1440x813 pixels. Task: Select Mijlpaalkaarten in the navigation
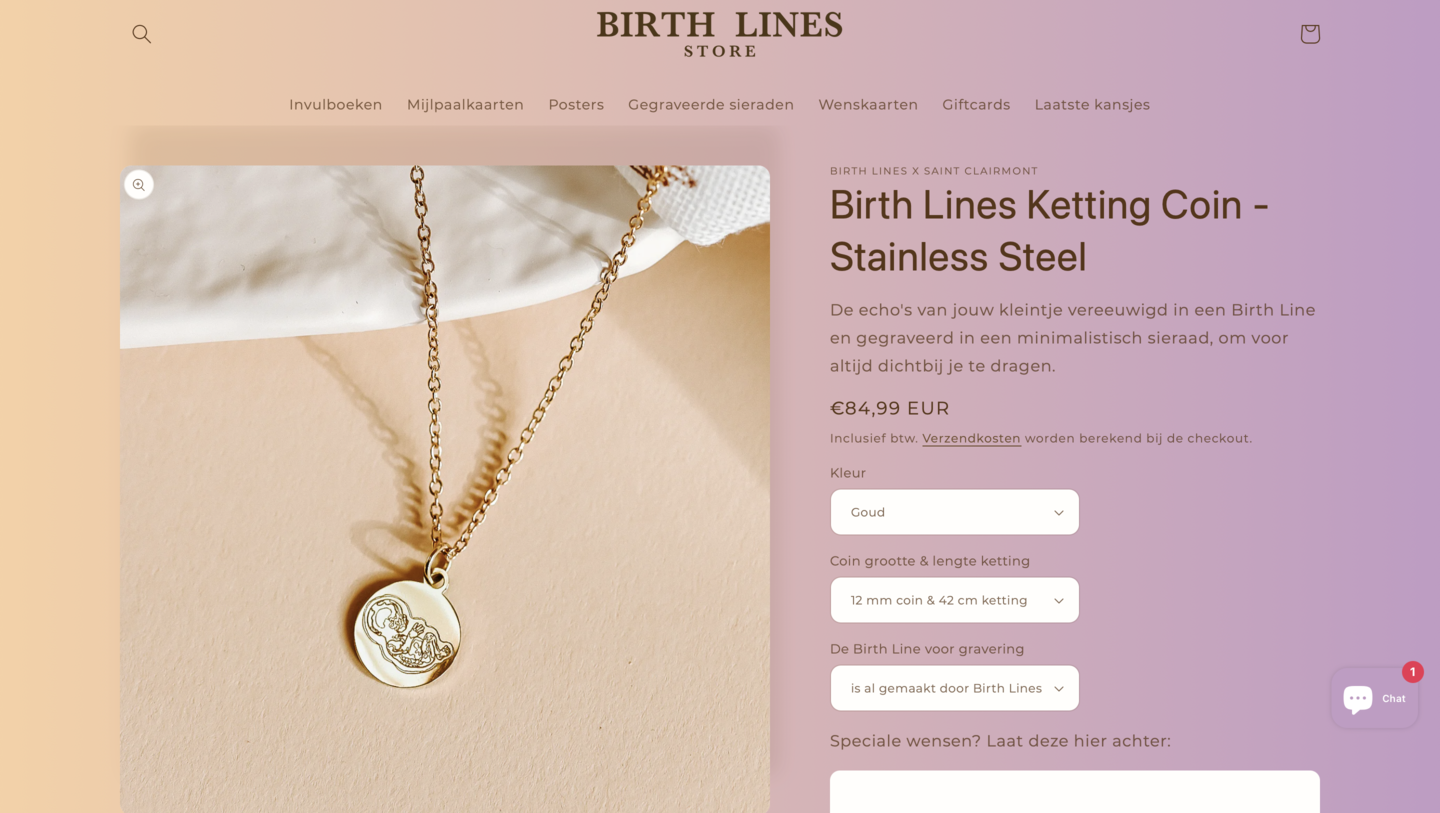465,104
